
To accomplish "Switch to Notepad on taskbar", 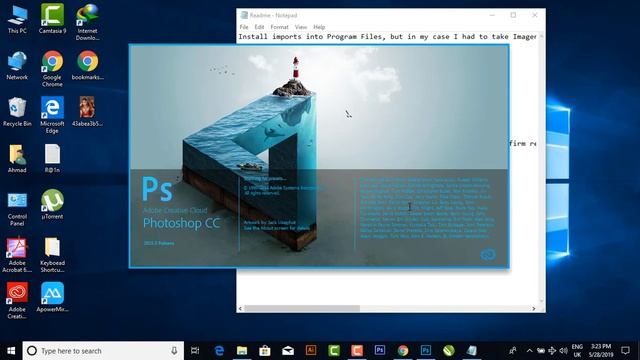I will point(472,350).
